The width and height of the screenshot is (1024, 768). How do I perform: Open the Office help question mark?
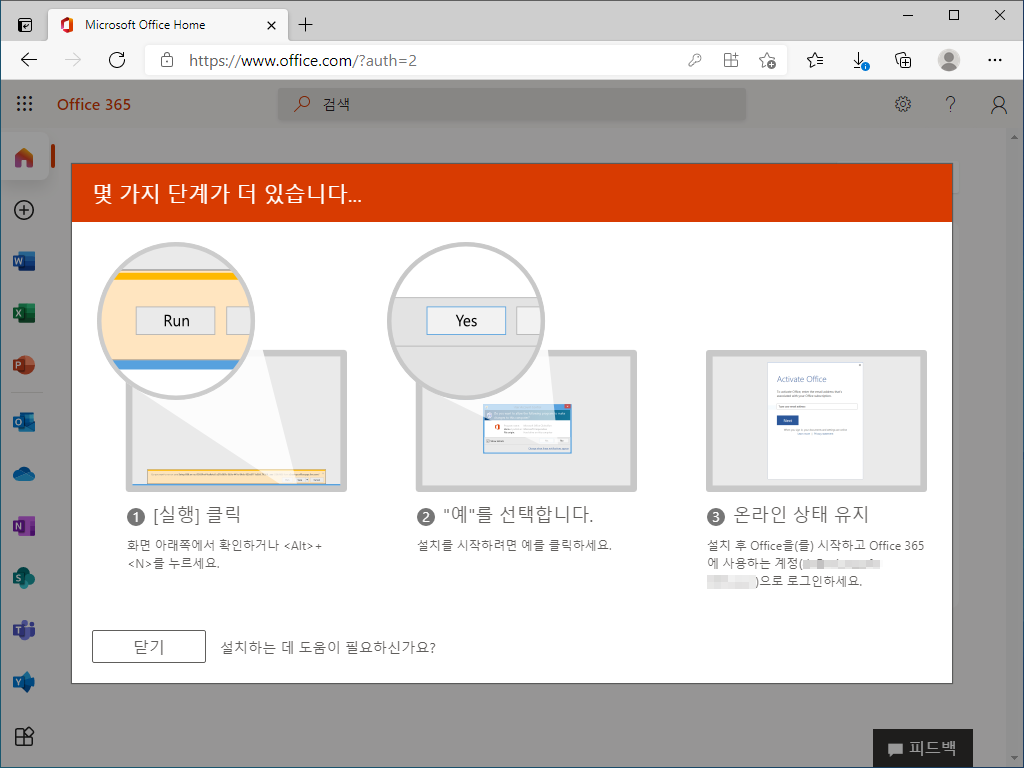(x=950, y=104)
